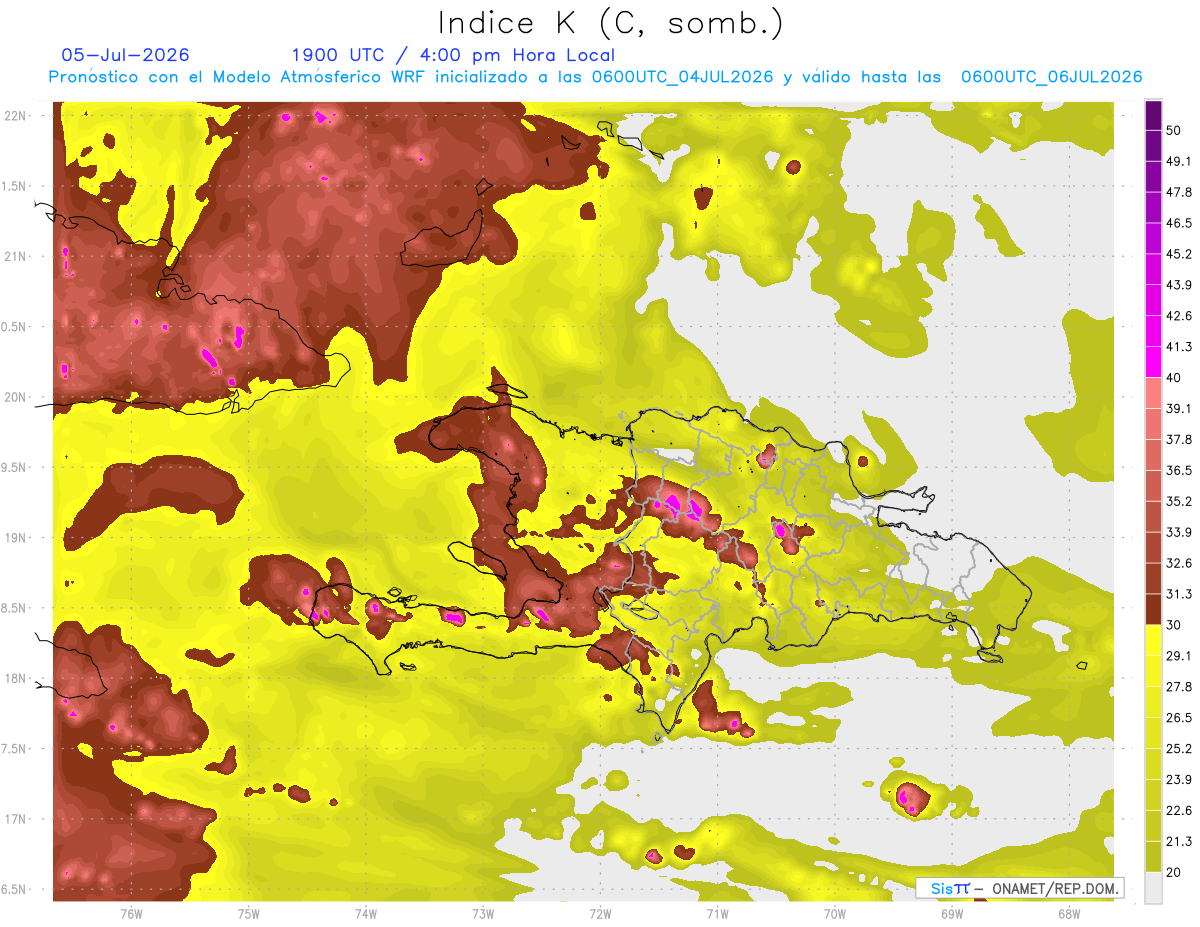Click the colorbar value "45.2"

pyautogui.click(x=1179, y=254)
